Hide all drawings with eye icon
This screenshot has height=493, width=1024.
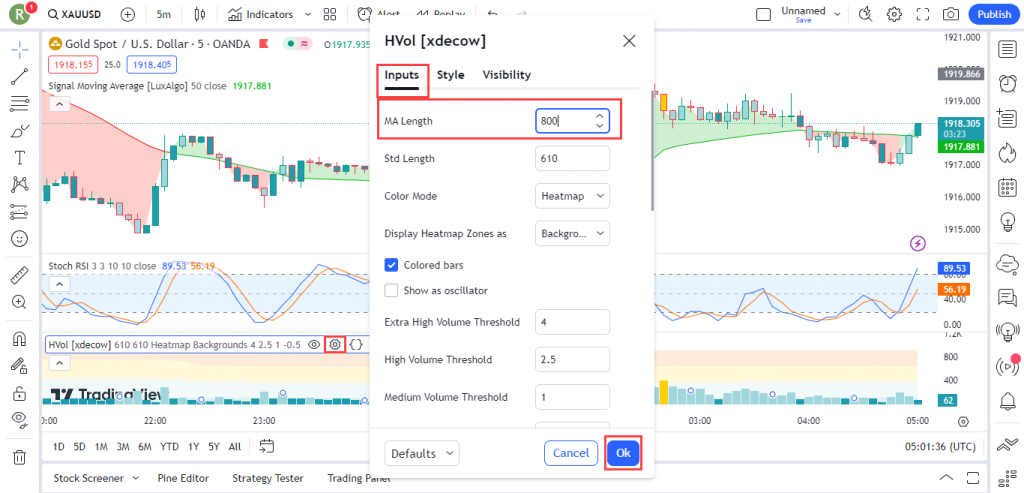(20, 421)
